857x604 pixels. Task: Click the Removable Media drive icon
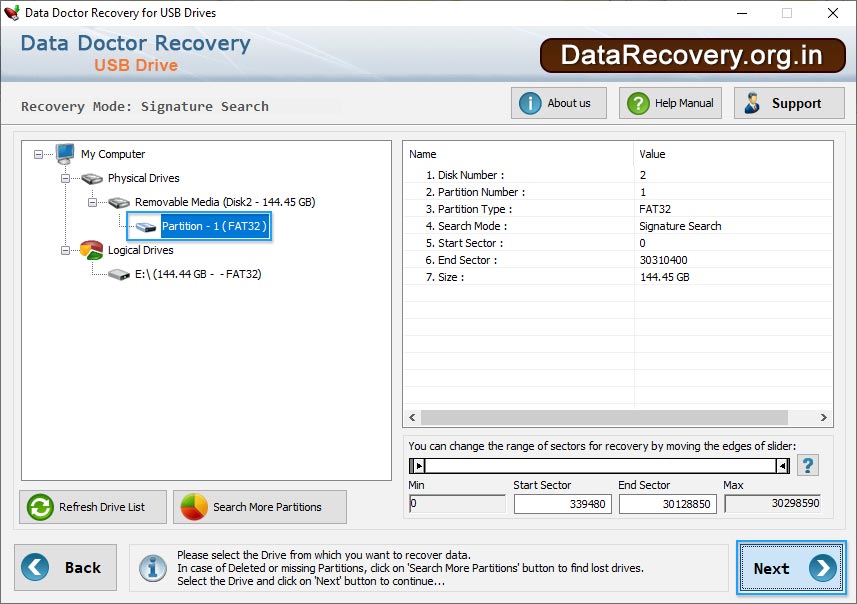pos(119,202)
